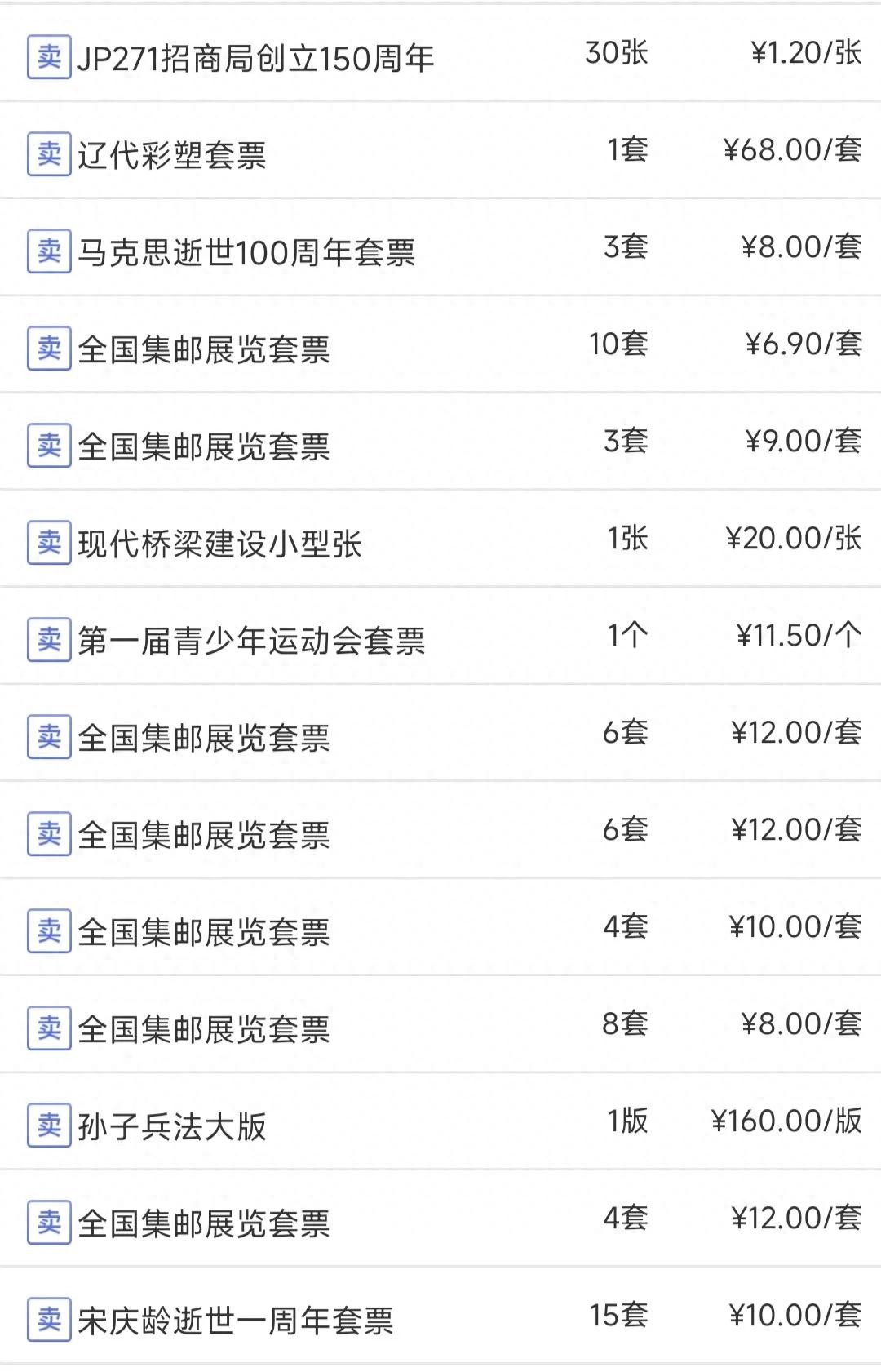Screen dimensions: 881x1372
Task: Click the 卖 icon on the ¥6.90/套 listing
Action: click(49, 349)
